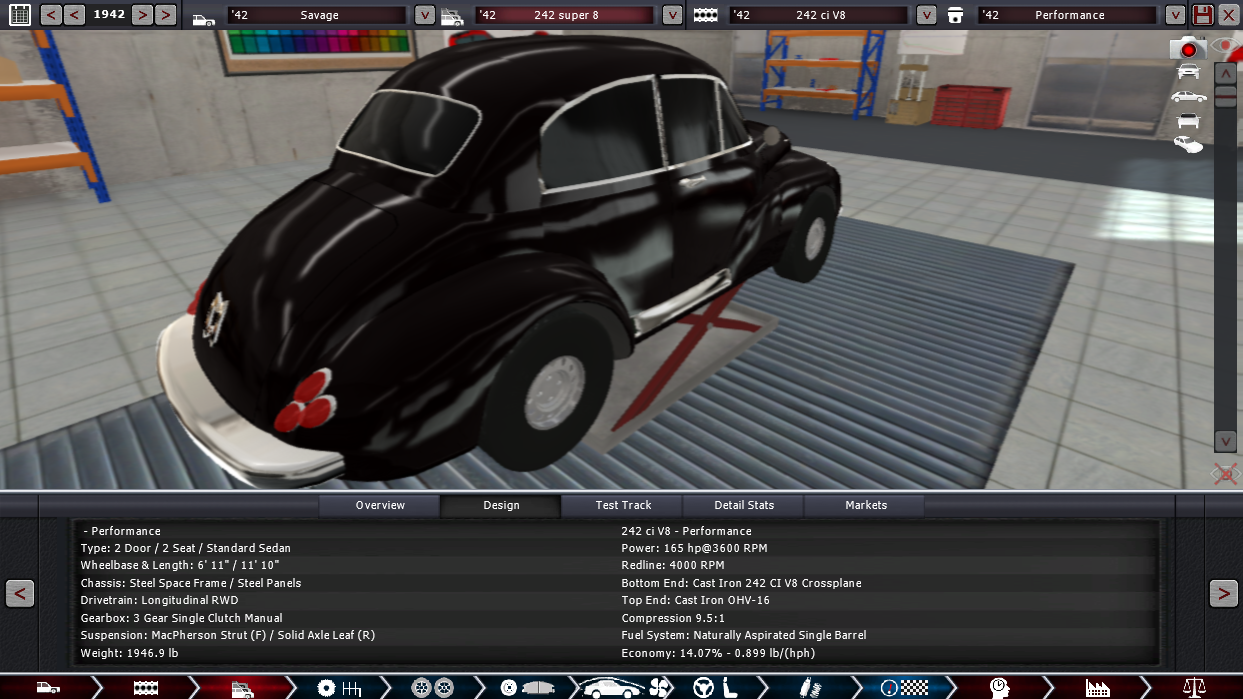
Task: Open the Markets tab
Action: [865, 505]
